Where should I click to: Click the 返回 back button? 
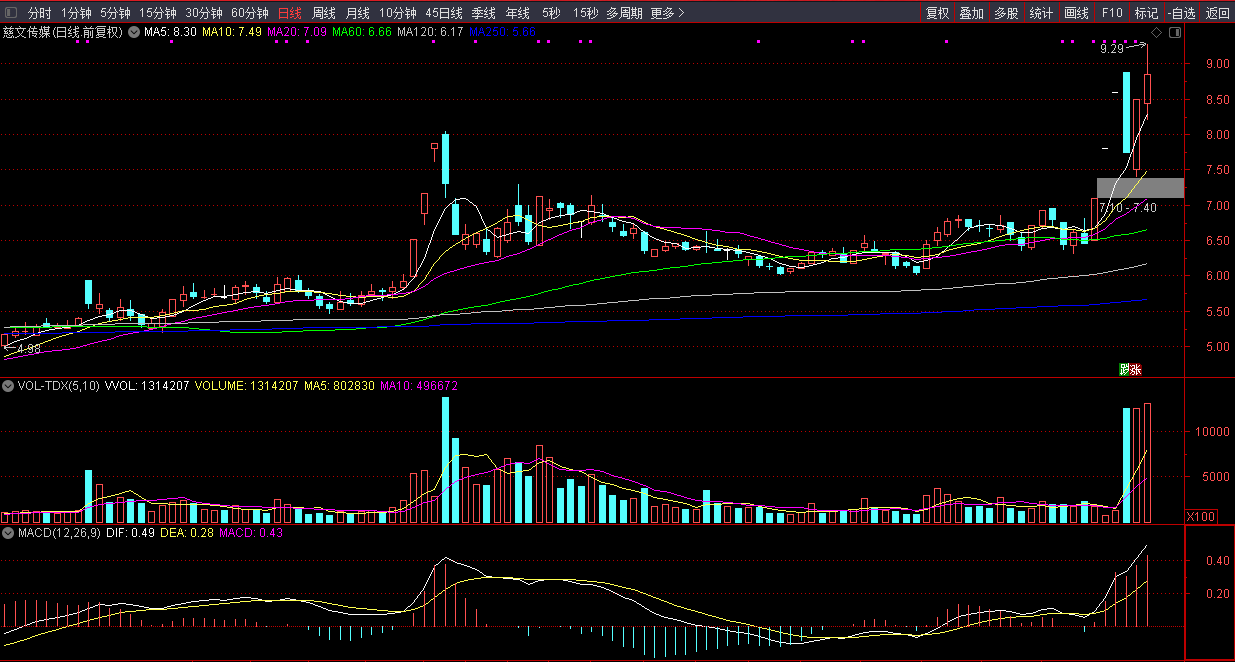[1218, 13]
